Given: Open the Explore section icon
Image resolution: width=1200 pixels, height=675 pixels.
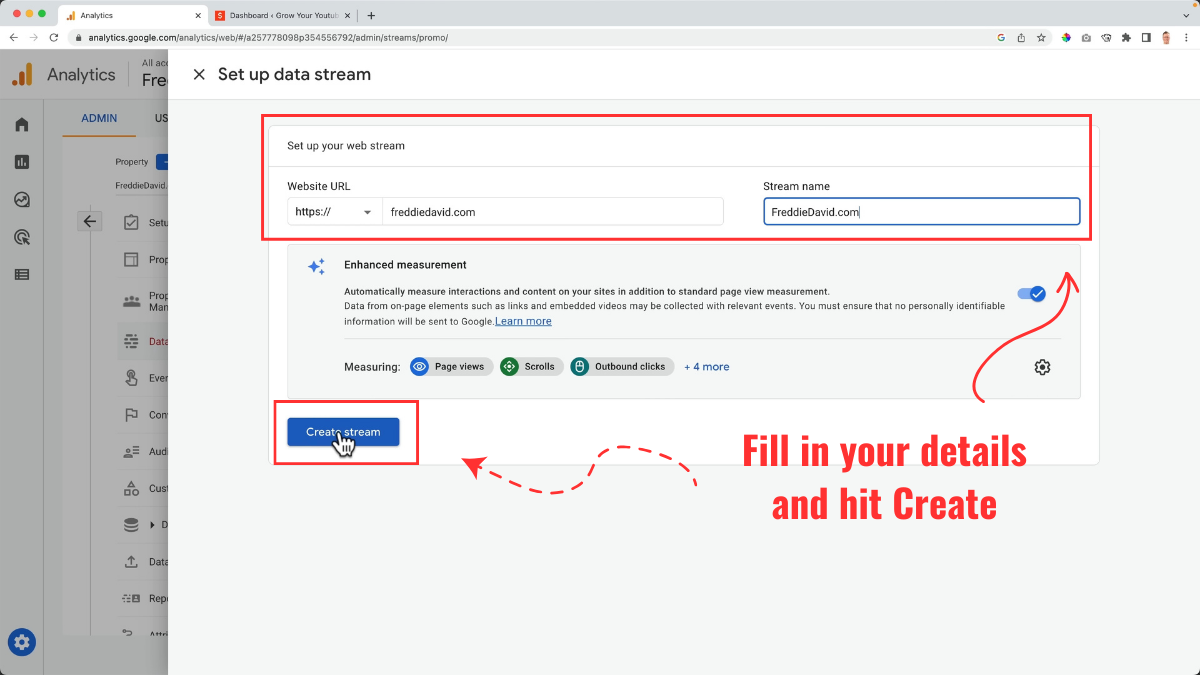Looking at the screenshot, I should [21, 199].
